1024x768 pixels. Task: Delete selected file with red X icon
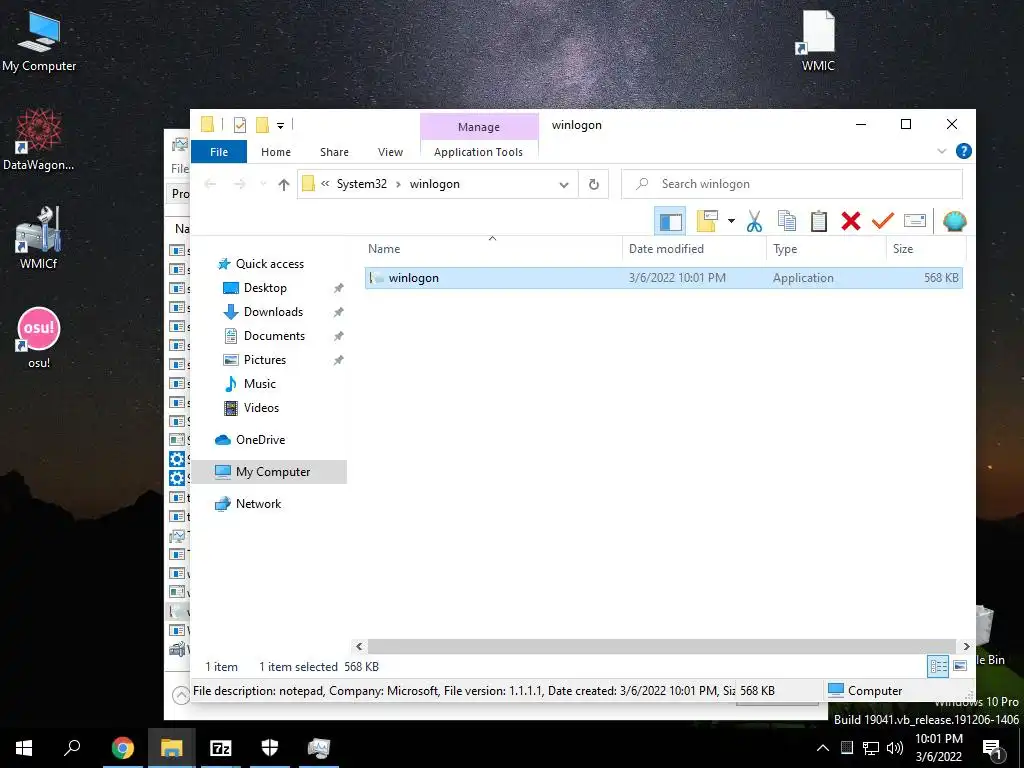point(851,221)
